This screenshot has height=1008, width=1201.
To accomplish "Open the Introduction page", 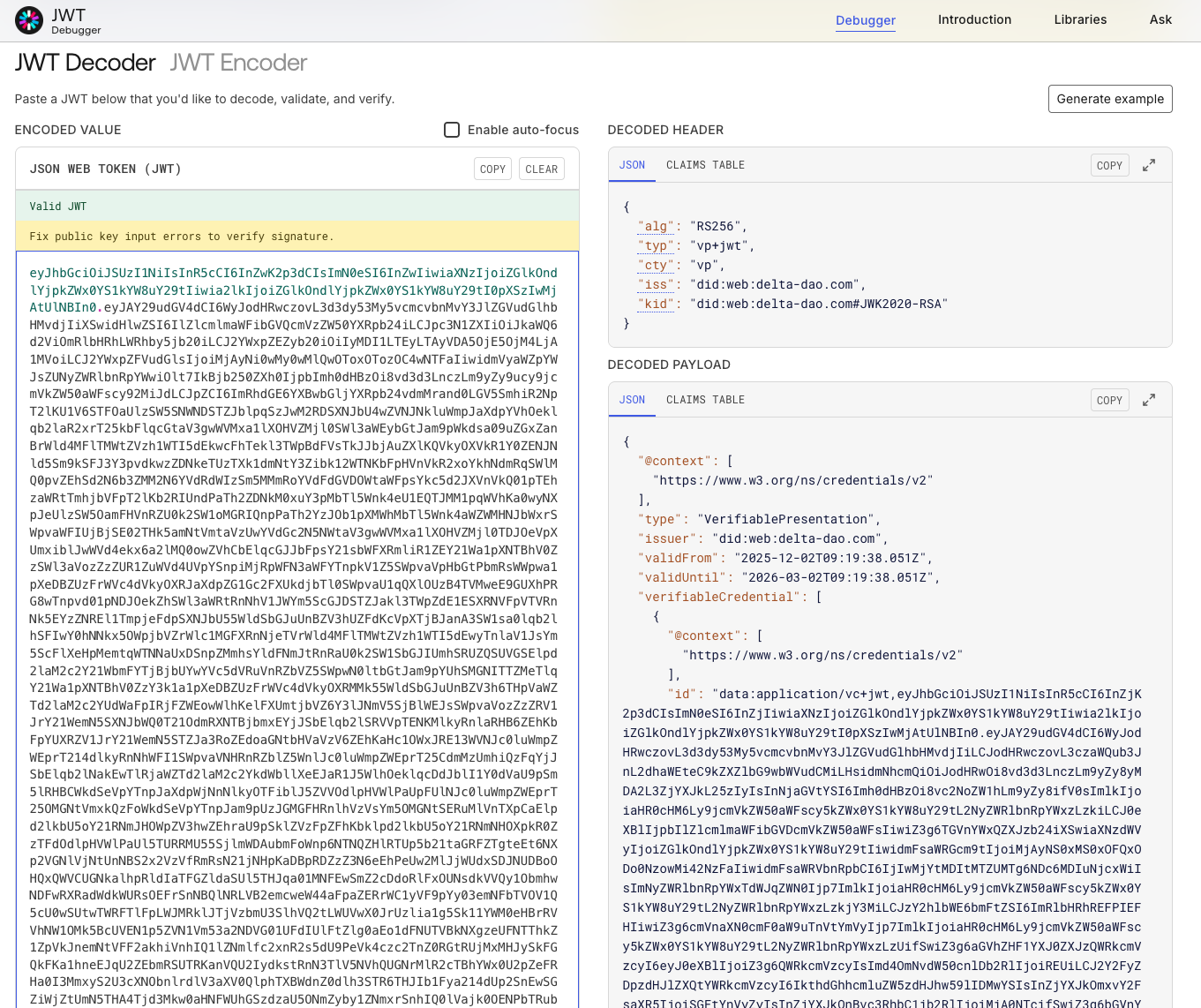I will [x=974, y=19].
